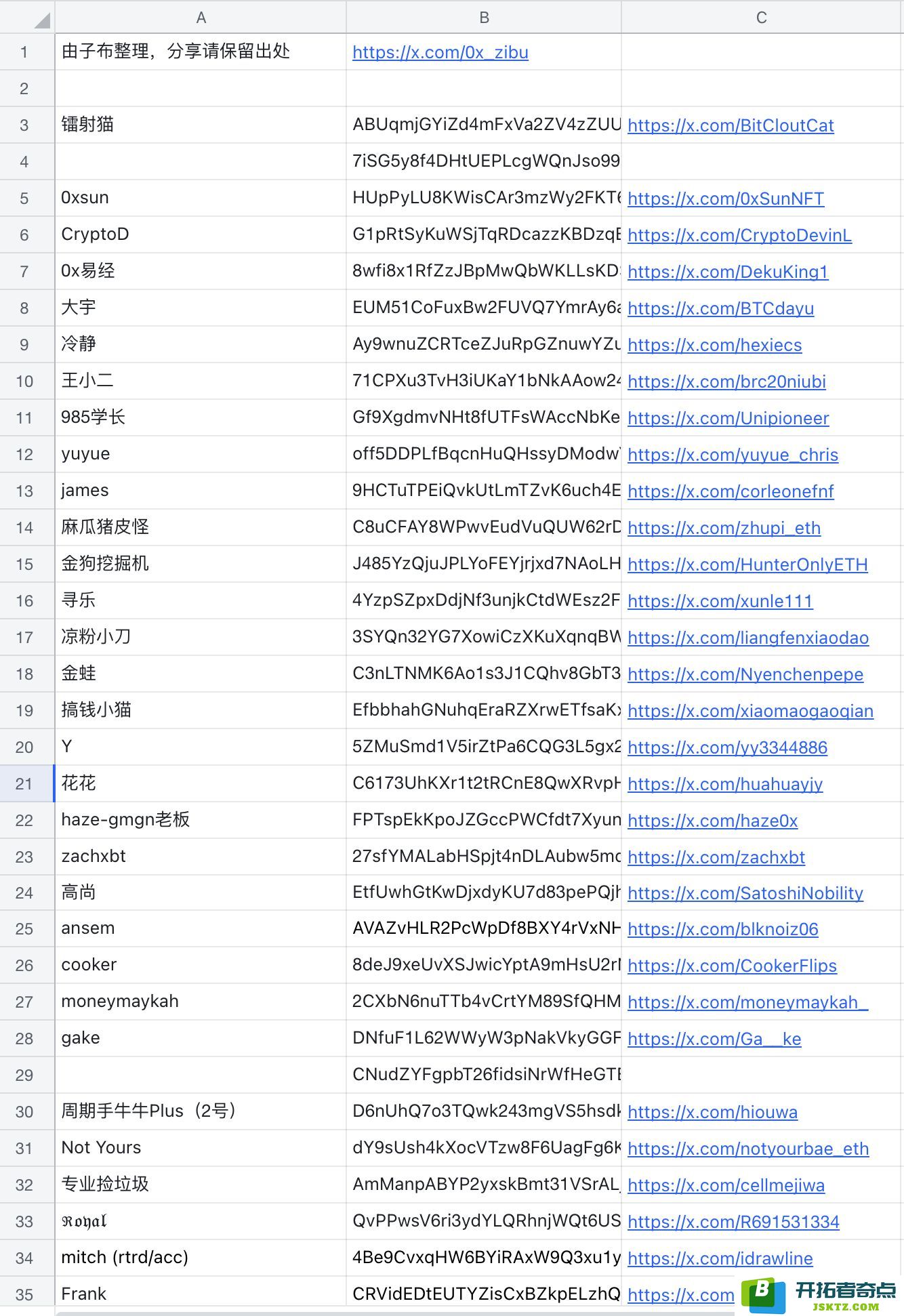The width and height of the screenshot is (904, 1316).
Task: Open the zhupi_eth profile link
Action: point(724,528)
